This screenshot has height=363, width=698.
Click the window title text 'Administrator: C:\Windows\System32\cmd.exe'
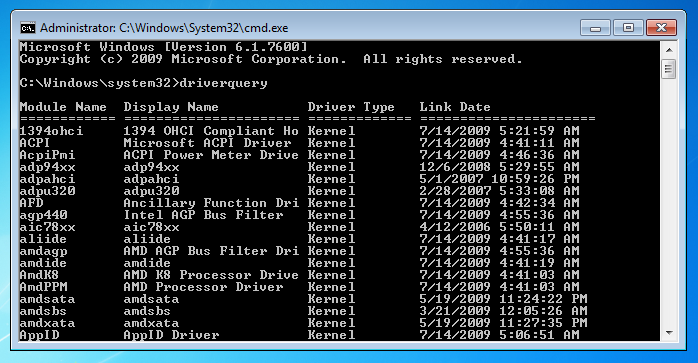164,28
